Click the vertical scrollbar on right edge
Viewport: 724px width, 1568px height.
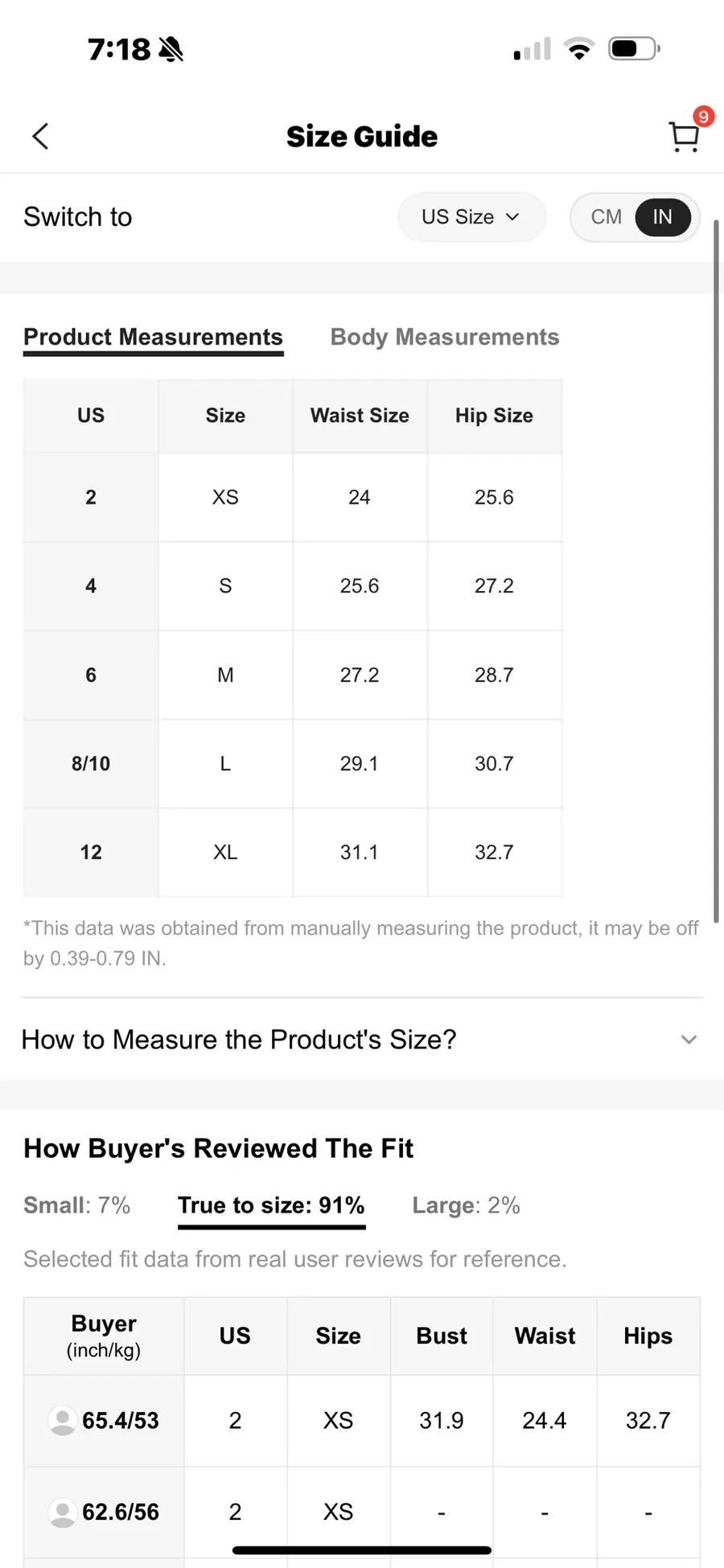click(x=715, y=571)
